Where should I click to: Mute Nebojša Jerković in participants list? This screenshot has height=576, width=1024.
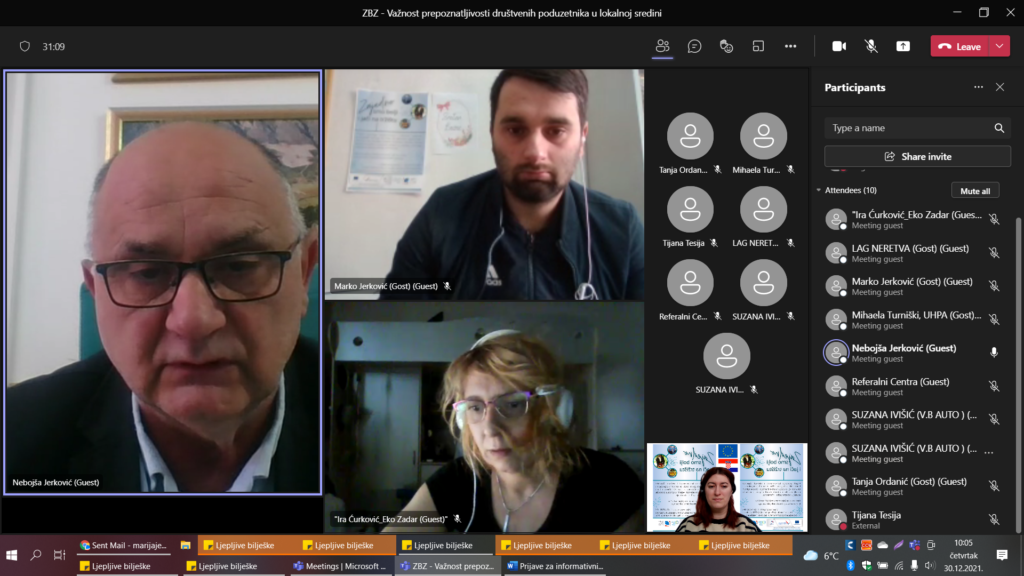coord(993,352)
